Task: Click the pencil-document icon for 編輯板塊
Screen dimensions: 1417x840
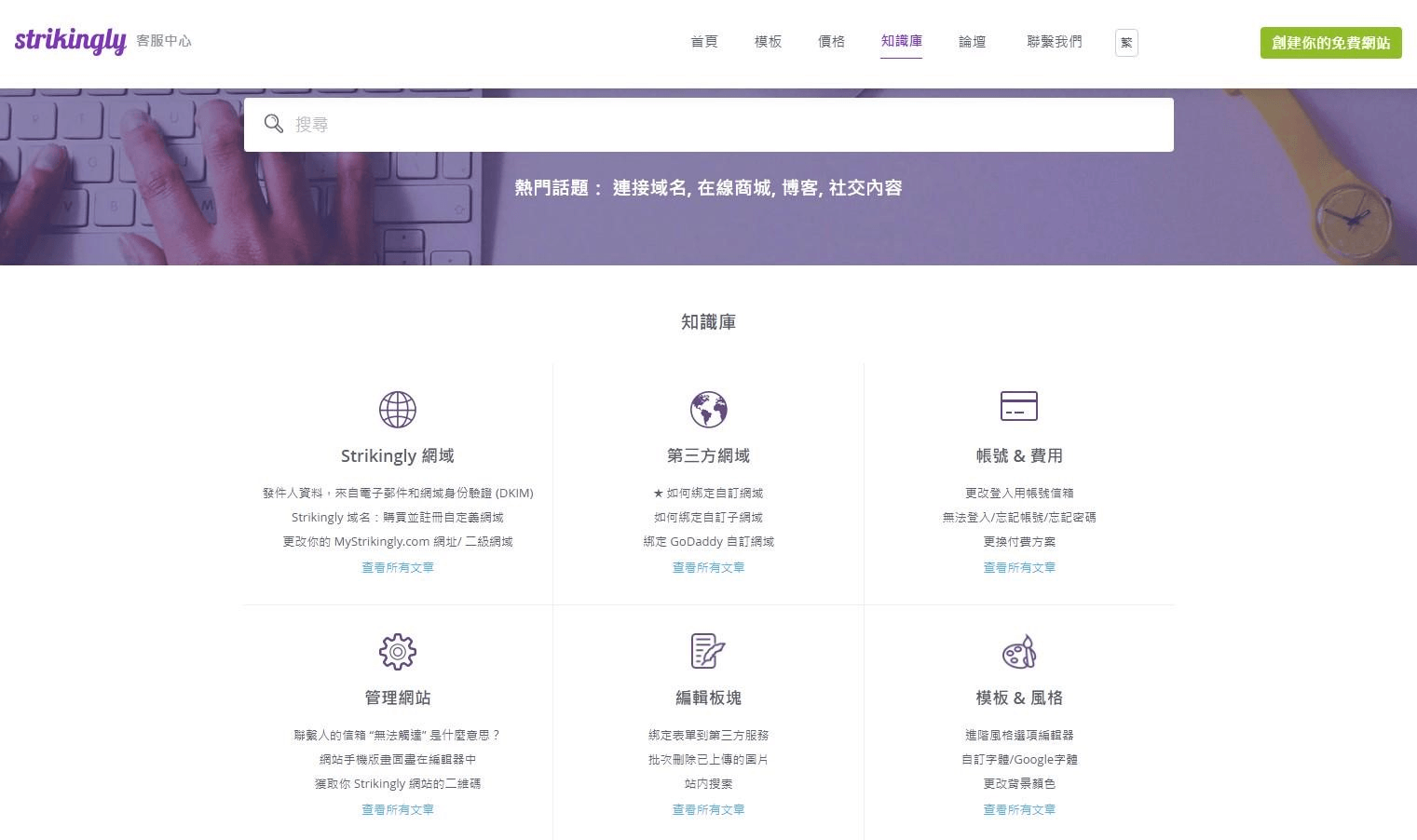Action: coord(708,652)
